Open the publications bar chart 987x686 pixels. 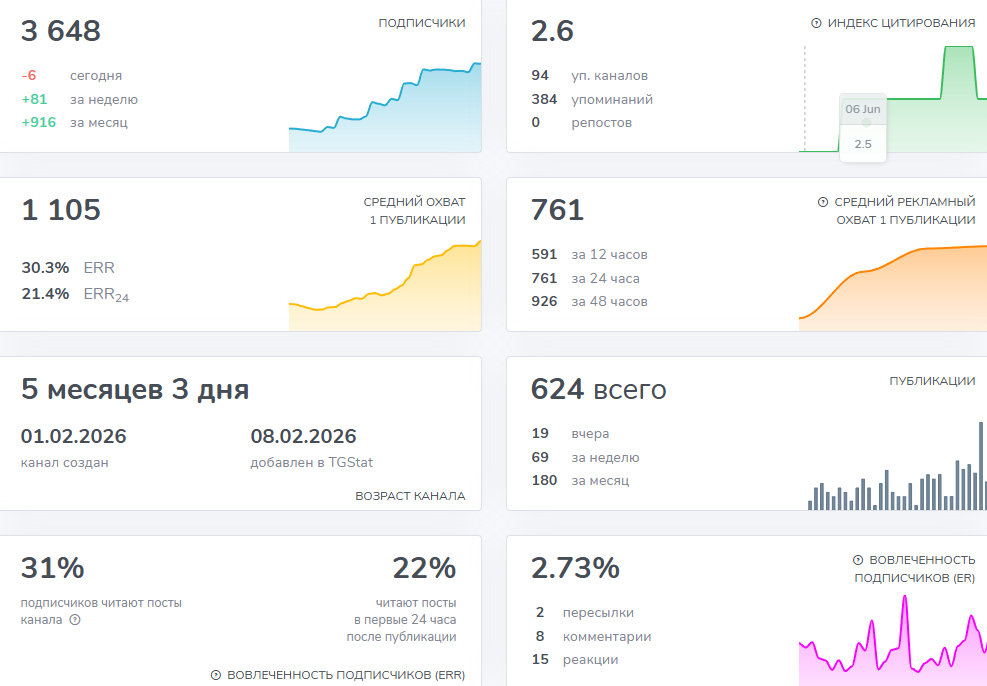click(897, 466)
